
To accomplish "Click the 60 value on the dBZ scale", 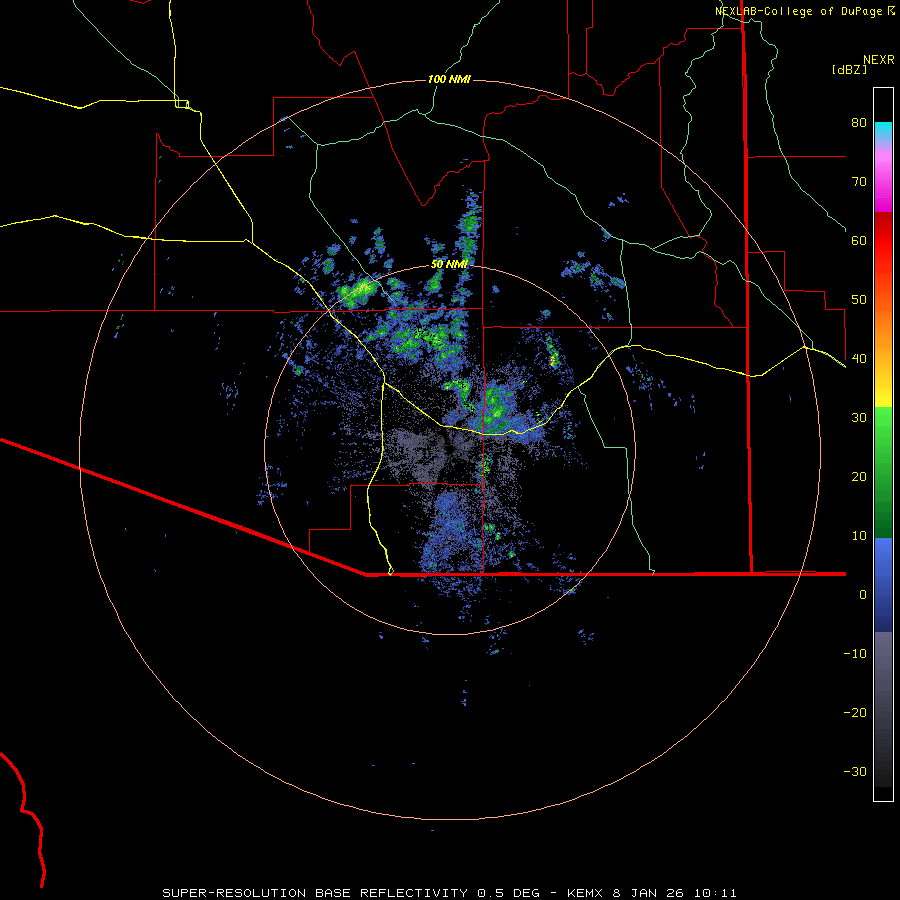I will [x=859, y=240].
